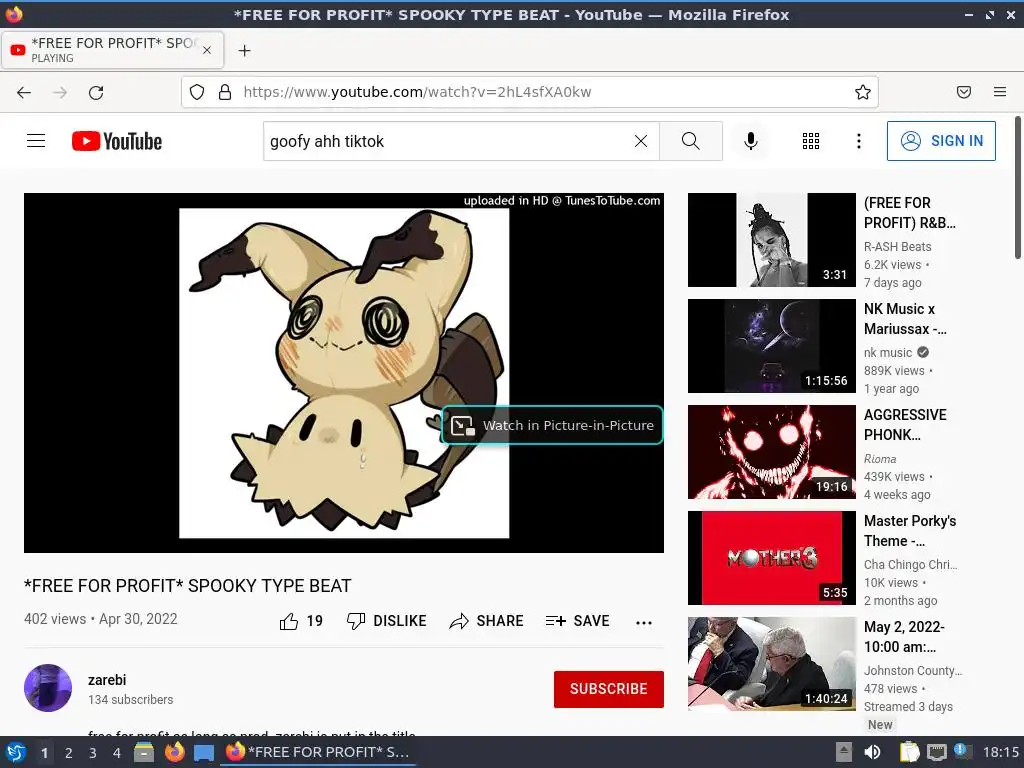Click the show desktop taskbar icon
The width and height of the screenshot is (1024, 768).
coord(204,752)
